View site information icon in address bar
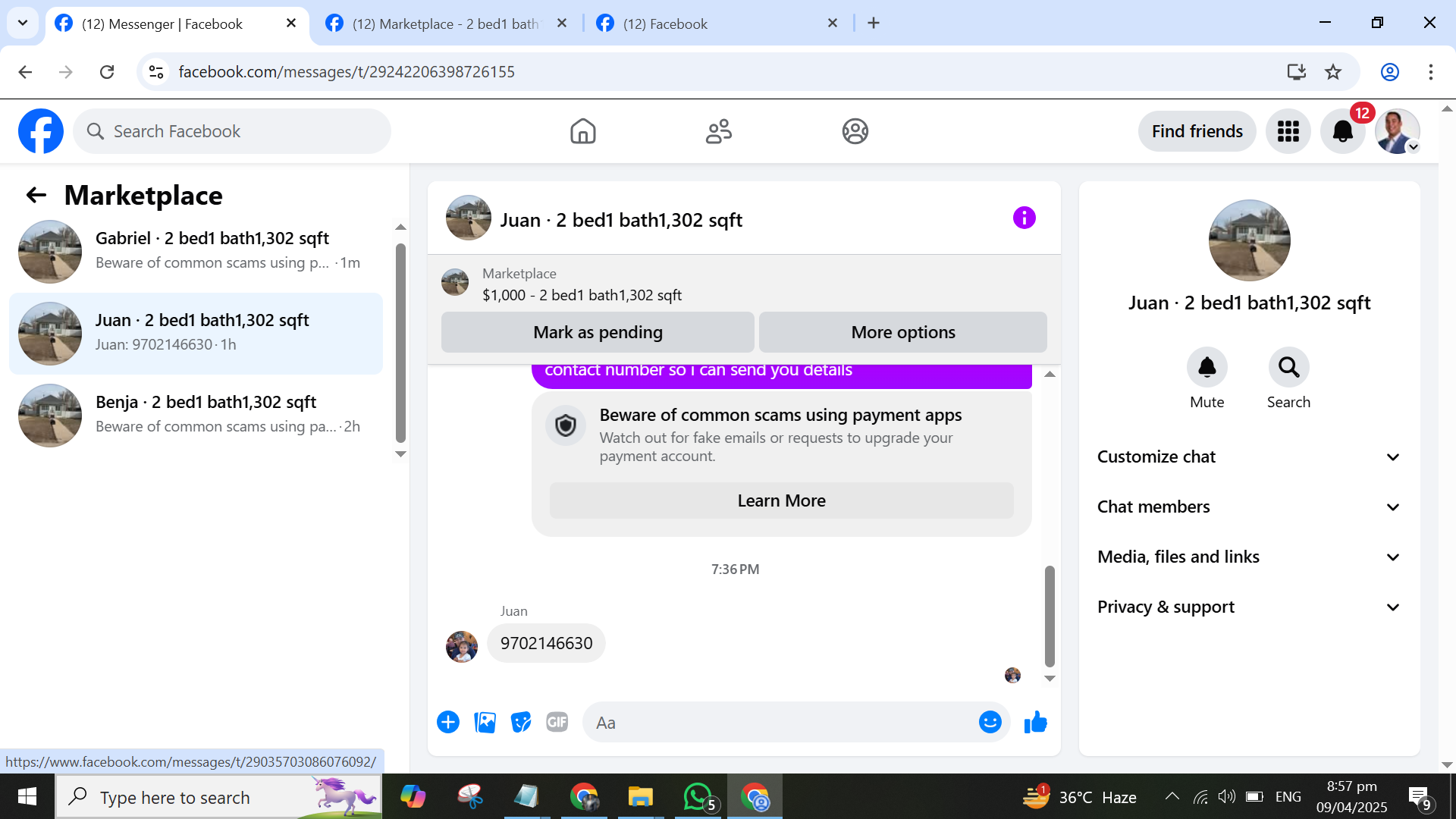 tap(156, 72)
